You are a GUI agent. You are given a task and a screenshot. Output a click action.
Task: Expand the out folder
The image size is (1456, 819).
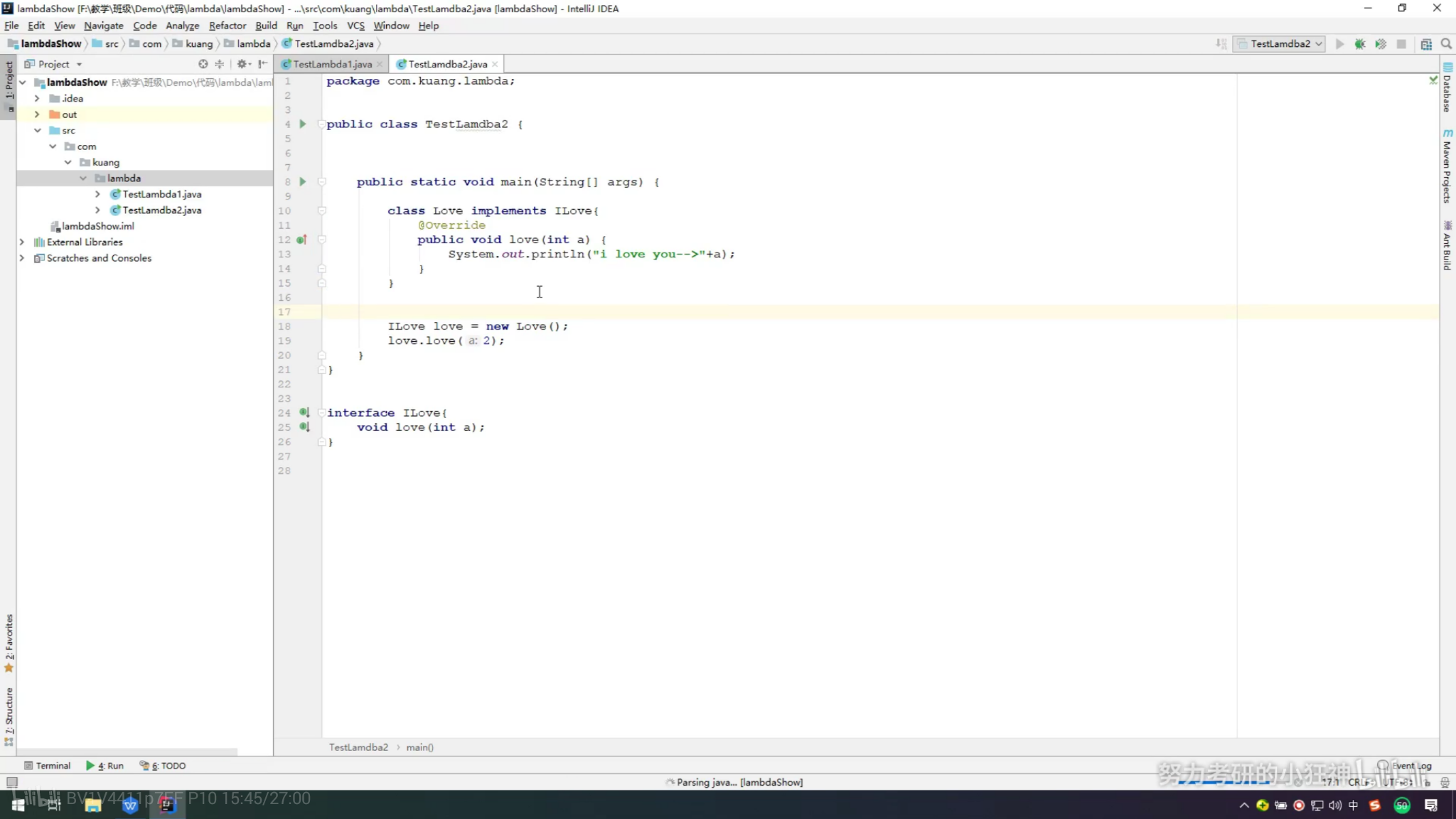pos(37,114)
